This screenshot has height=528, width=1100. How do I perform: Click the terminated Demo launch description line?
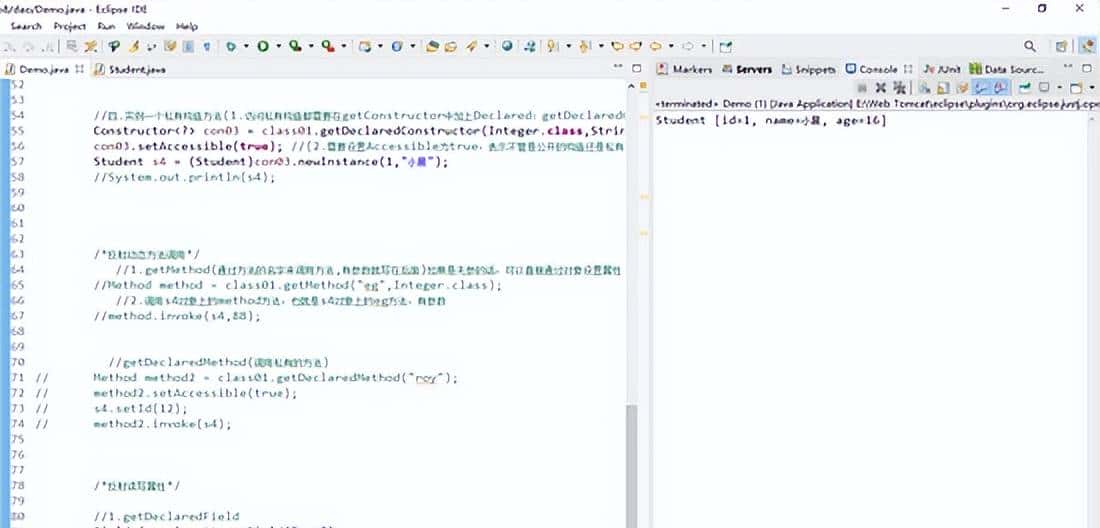[x=877, y=103]
